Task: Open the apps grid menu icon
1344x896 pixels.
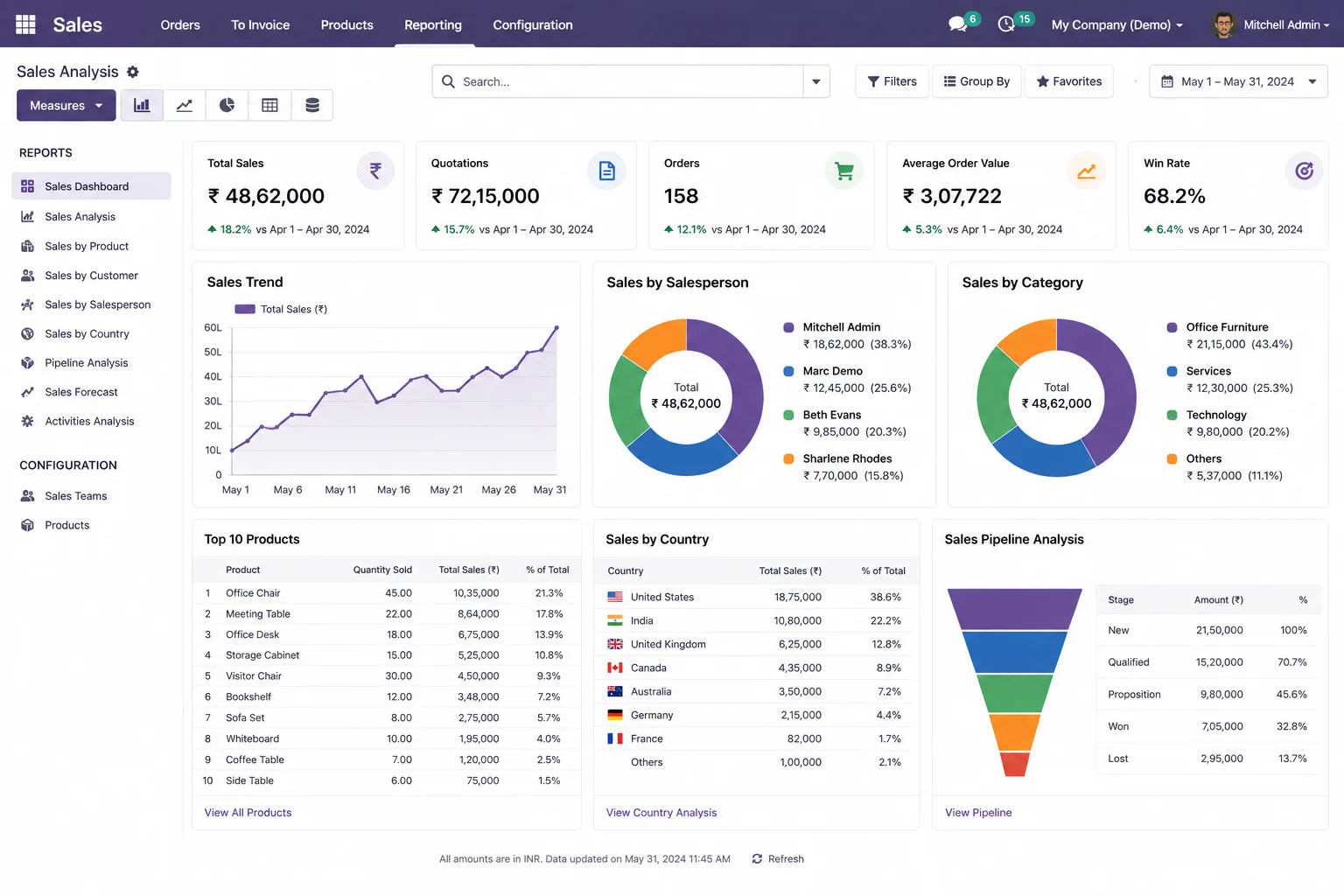Action: click(x=25, y=24)
